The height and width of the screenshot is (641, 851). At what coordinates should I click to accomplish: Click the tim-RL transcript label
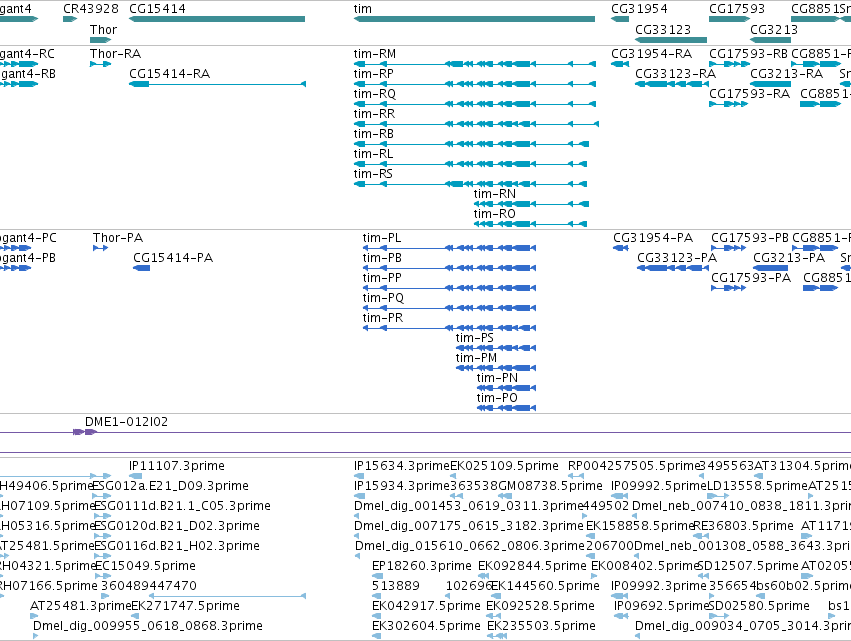click(x=373, y=154)
